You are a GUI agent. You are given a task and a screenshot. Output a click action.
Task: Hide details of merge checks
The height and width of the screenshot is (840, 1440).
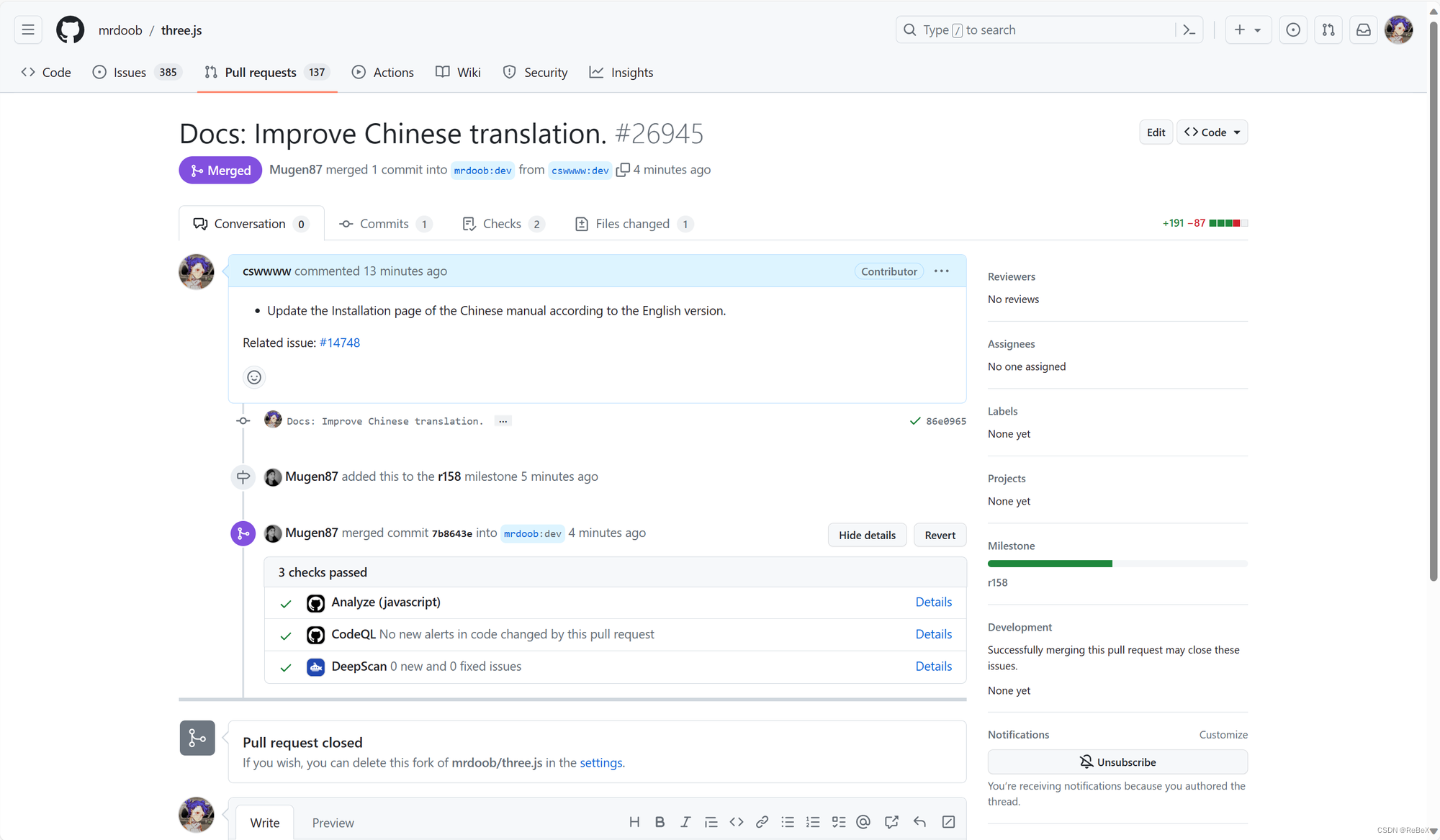pyautogui.click(x=867, y=535)
